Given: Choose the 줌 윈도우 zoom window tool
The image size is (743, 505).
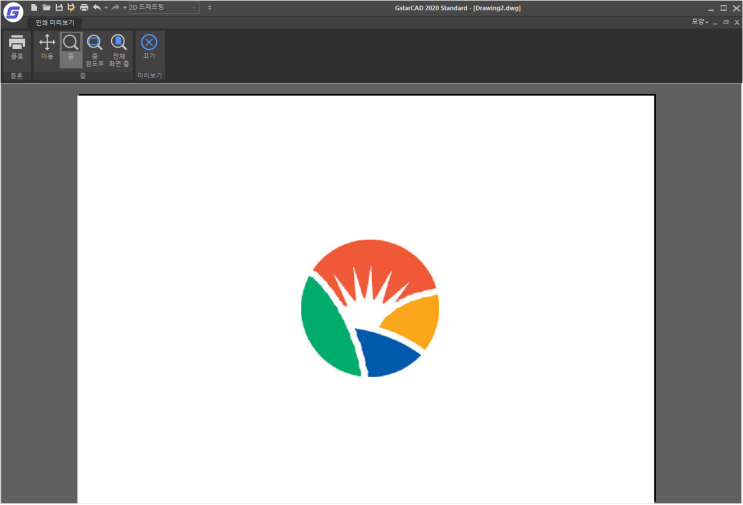Looking at the screenshot, I should (x=94, y=50).
